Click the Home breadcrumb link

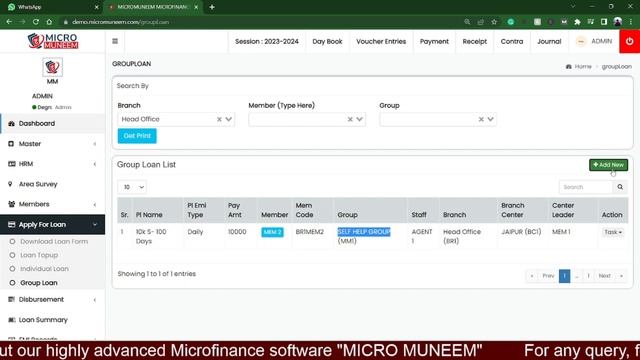(x=583, y=67)
